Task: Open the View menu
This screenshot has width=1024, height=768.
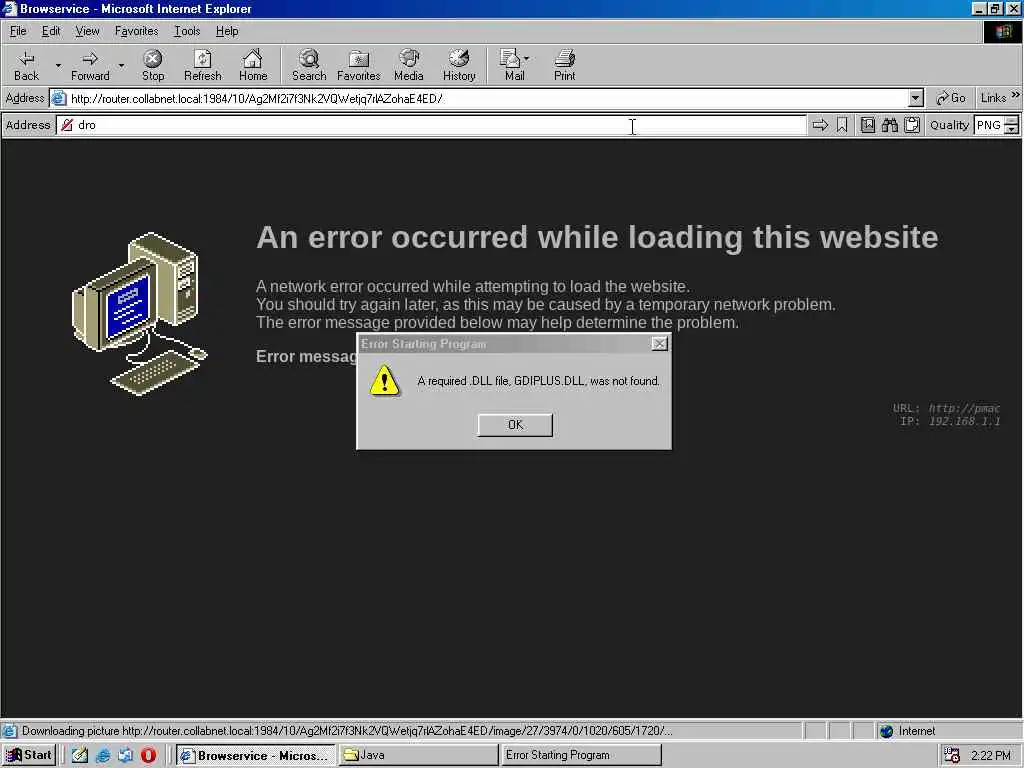Action: pyautogui.click(x=87, y=31)
